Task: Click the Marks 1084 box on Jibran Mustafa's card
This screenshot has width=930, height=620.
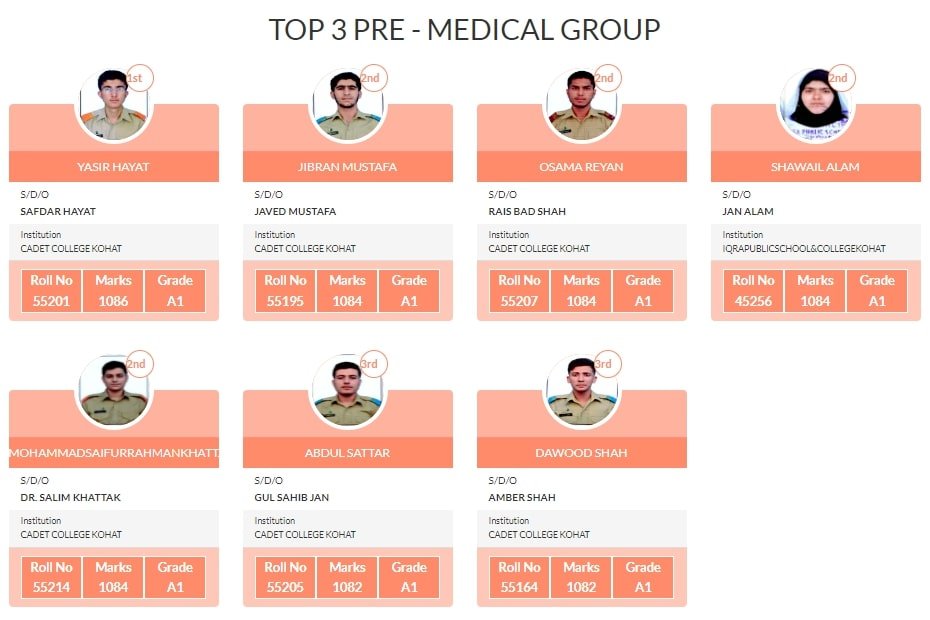Action: tap(347, 291)
